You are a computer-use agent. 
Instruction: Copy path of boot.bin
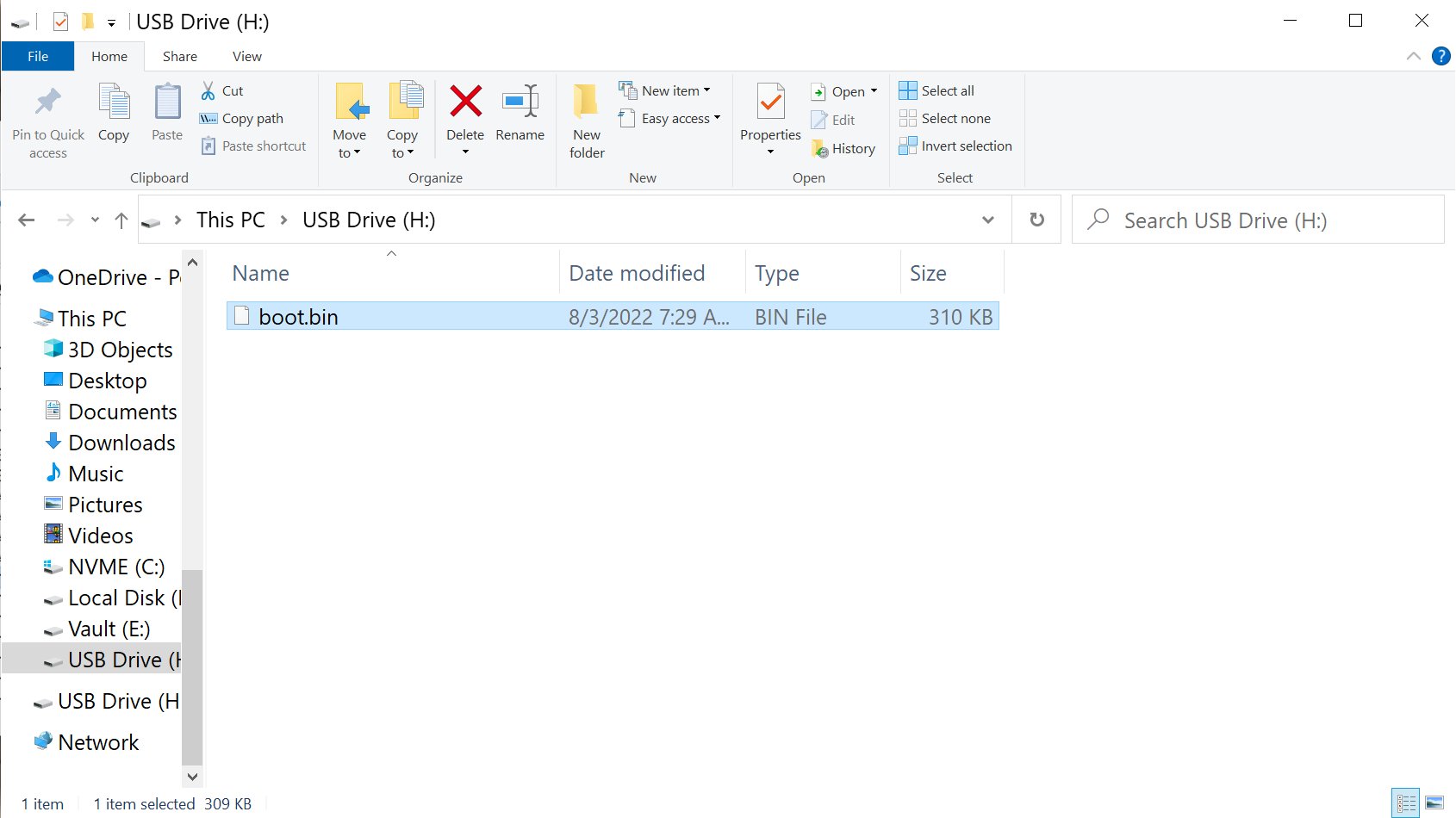pyautogui.click(x=242, y=118)
